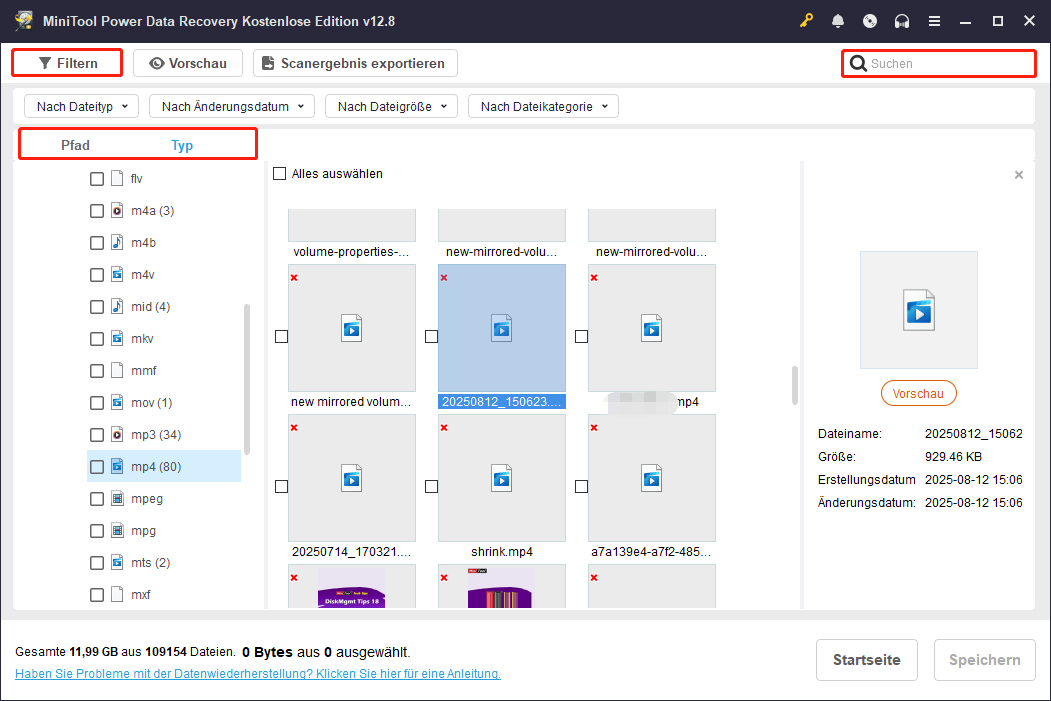
Task: Open the hamburger menu icon
Action: tap(934, 21)
